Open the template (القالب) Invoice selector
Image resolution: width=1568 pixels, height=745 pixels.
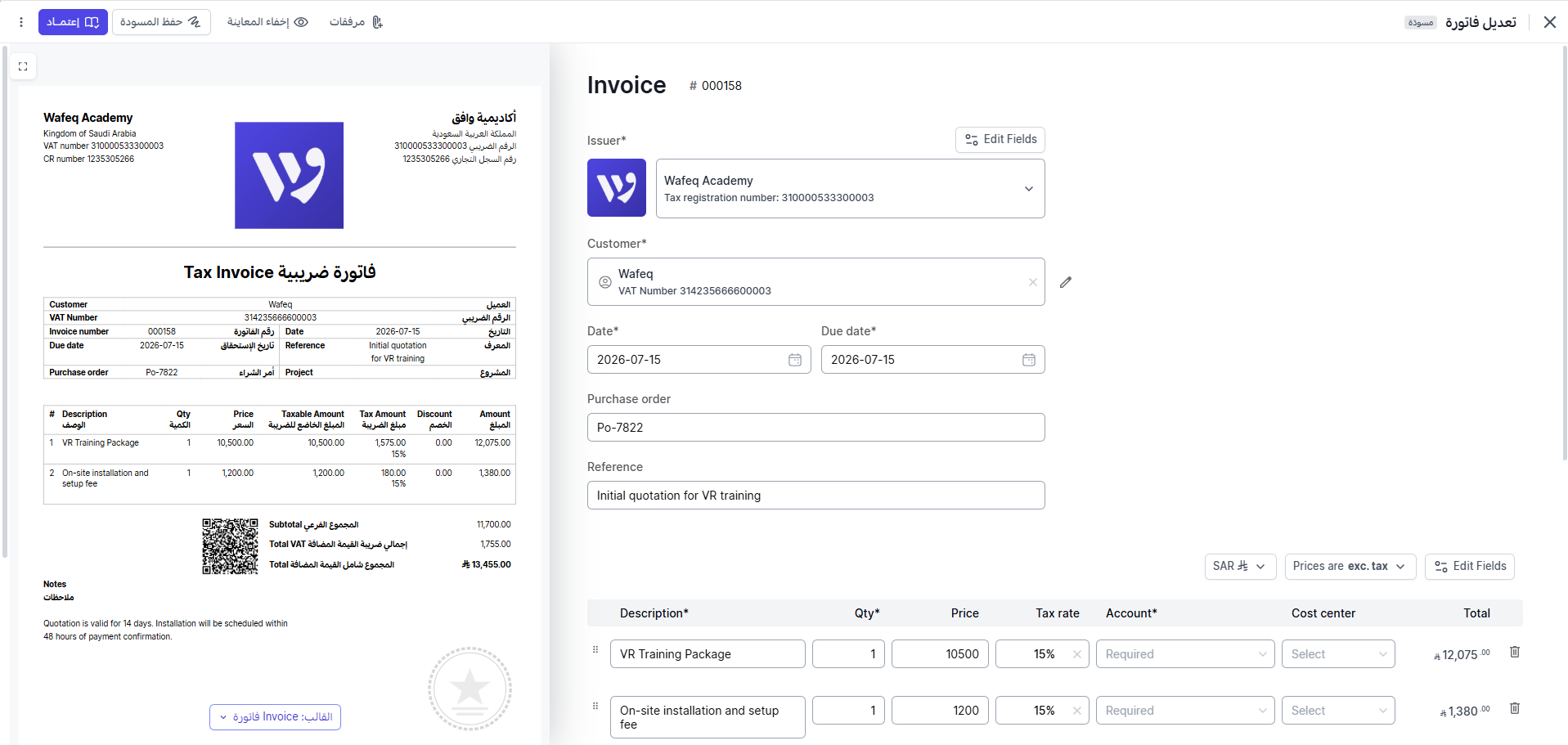(x=275, y=717)
